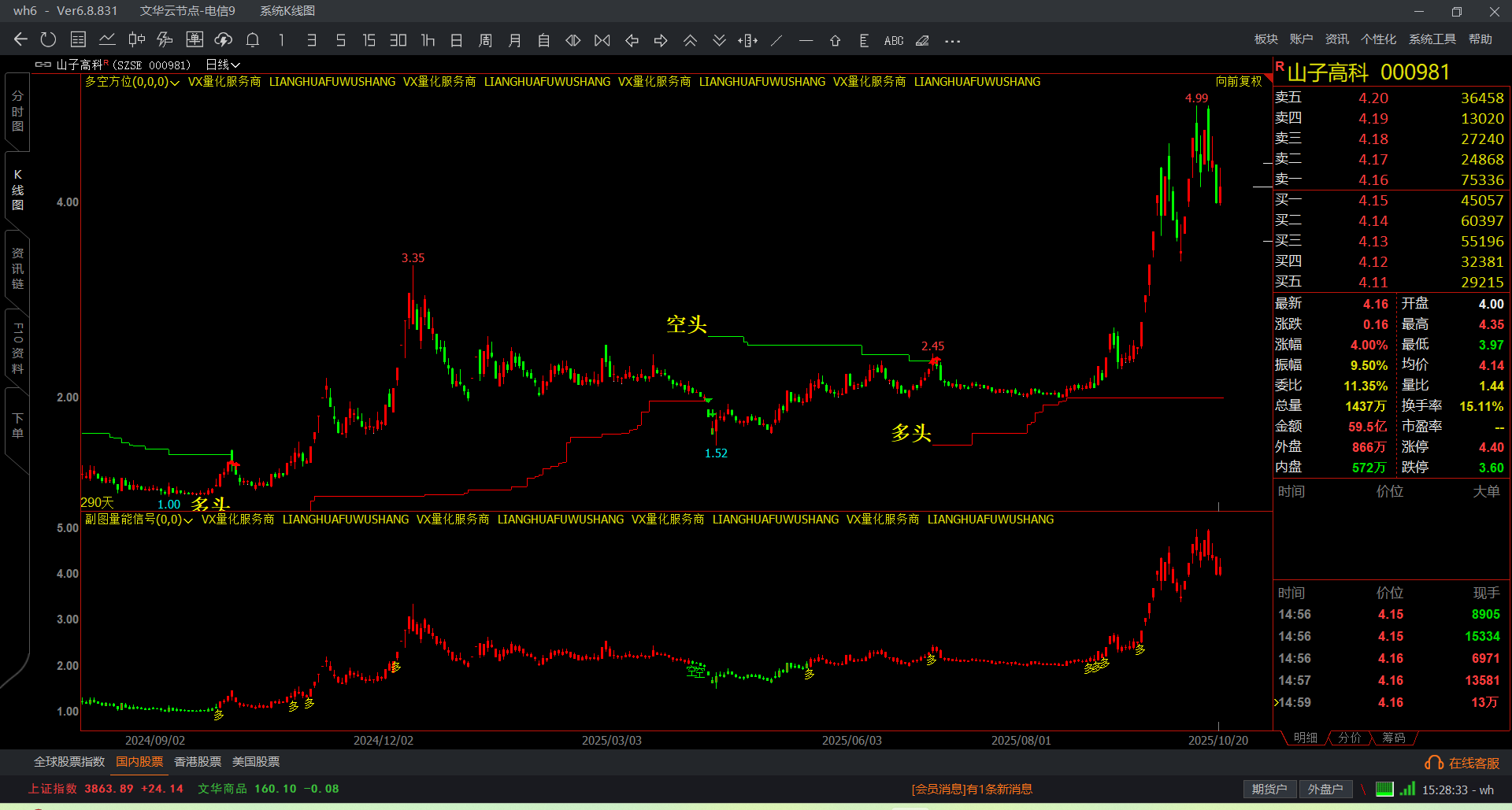This screenshot has height=810, width=1512.
Task: Switch to the time-sharing line chart icon
Action: [x=107, y=40]
